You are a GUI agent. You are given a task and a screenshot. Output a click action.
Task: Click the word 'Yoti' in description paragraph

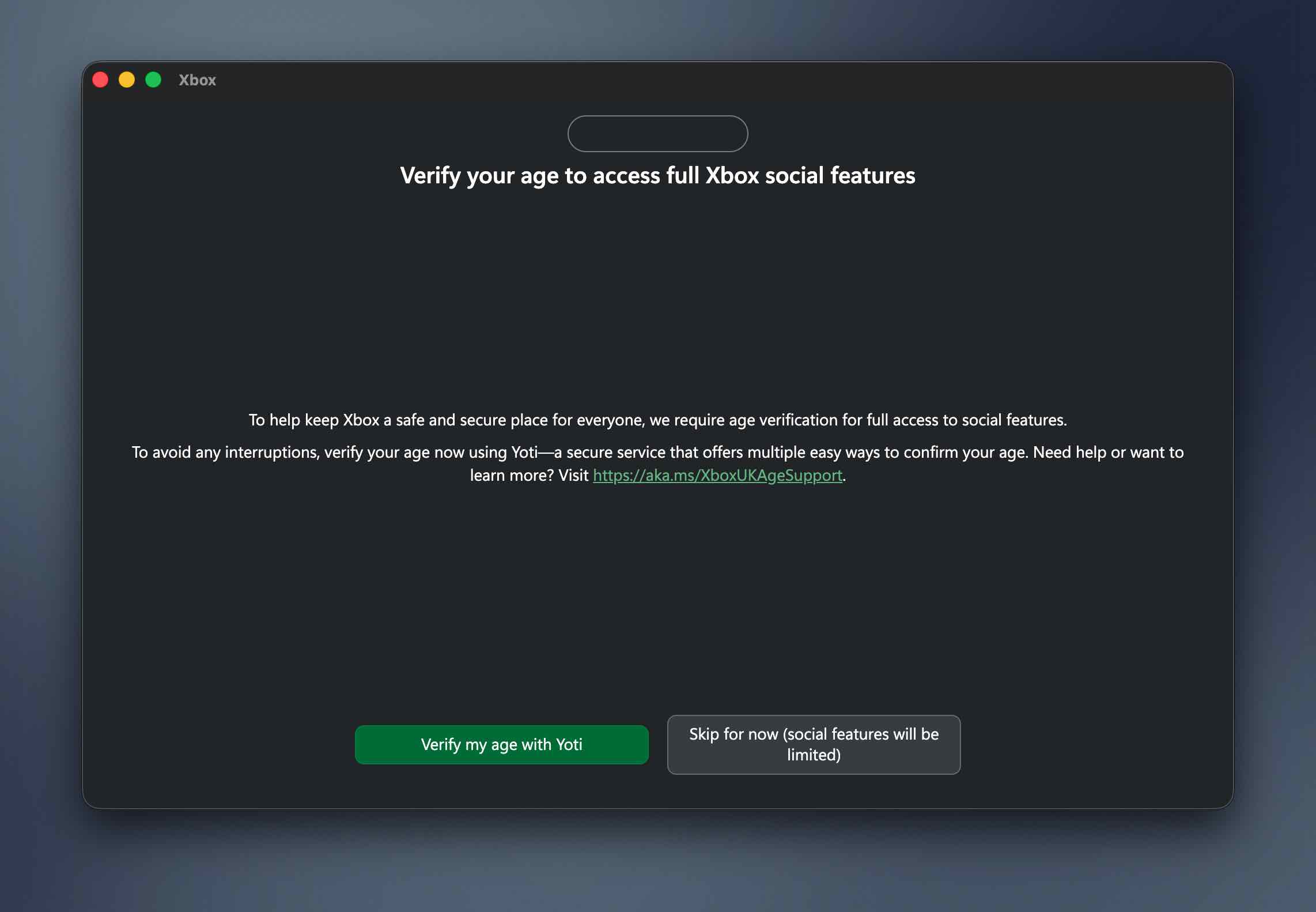coord(524,453)
